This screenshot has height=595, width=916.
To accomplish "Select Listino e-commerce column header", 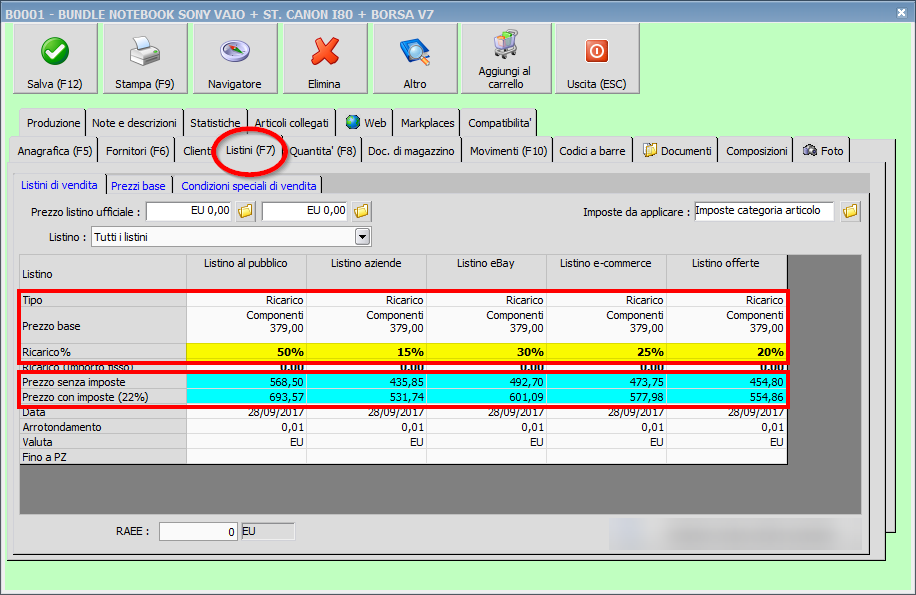I will click(606, 272).
